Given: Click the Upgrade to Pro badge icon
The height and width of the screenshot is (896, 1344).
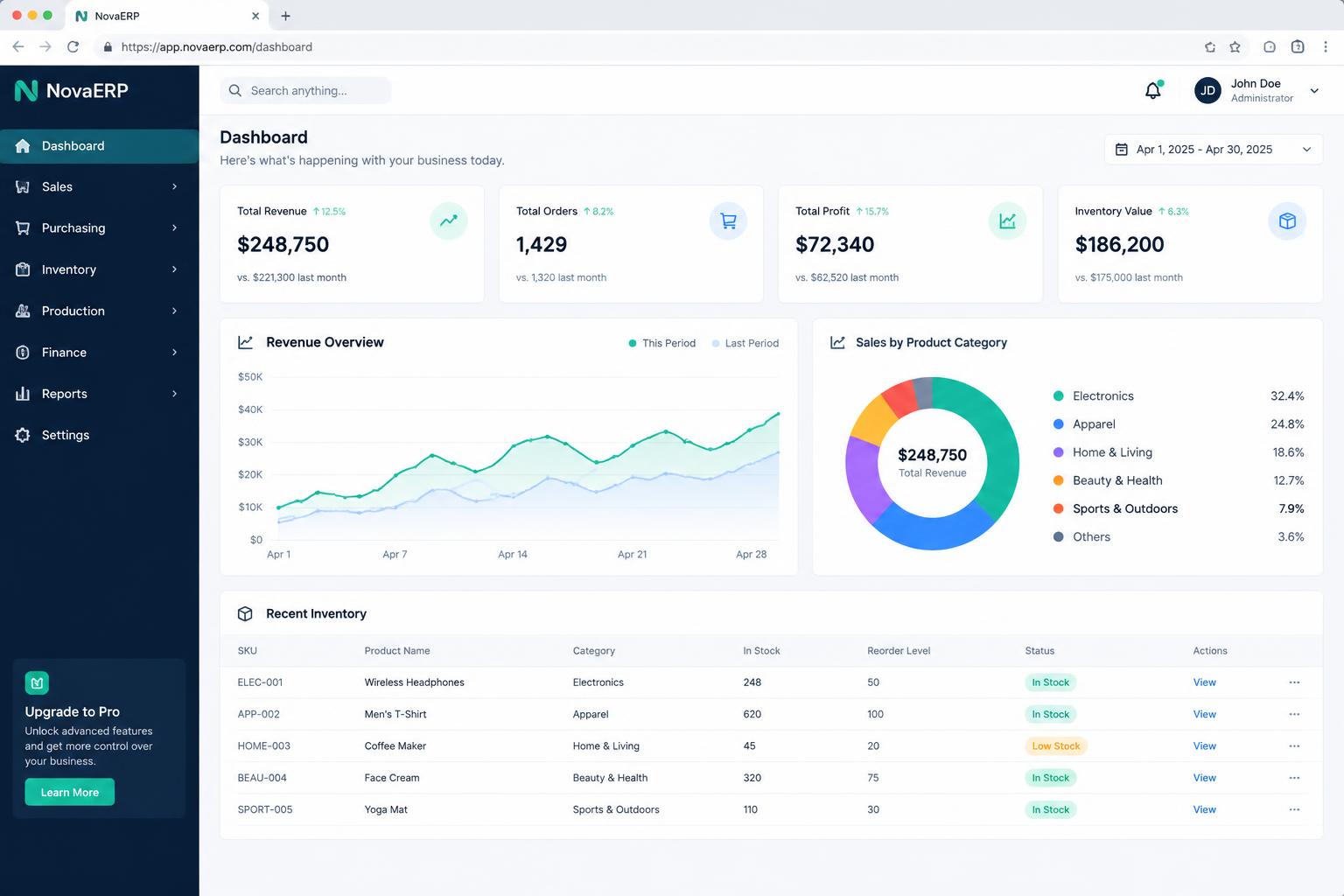Looking at the screenshot, I should (x=37, y=682).
